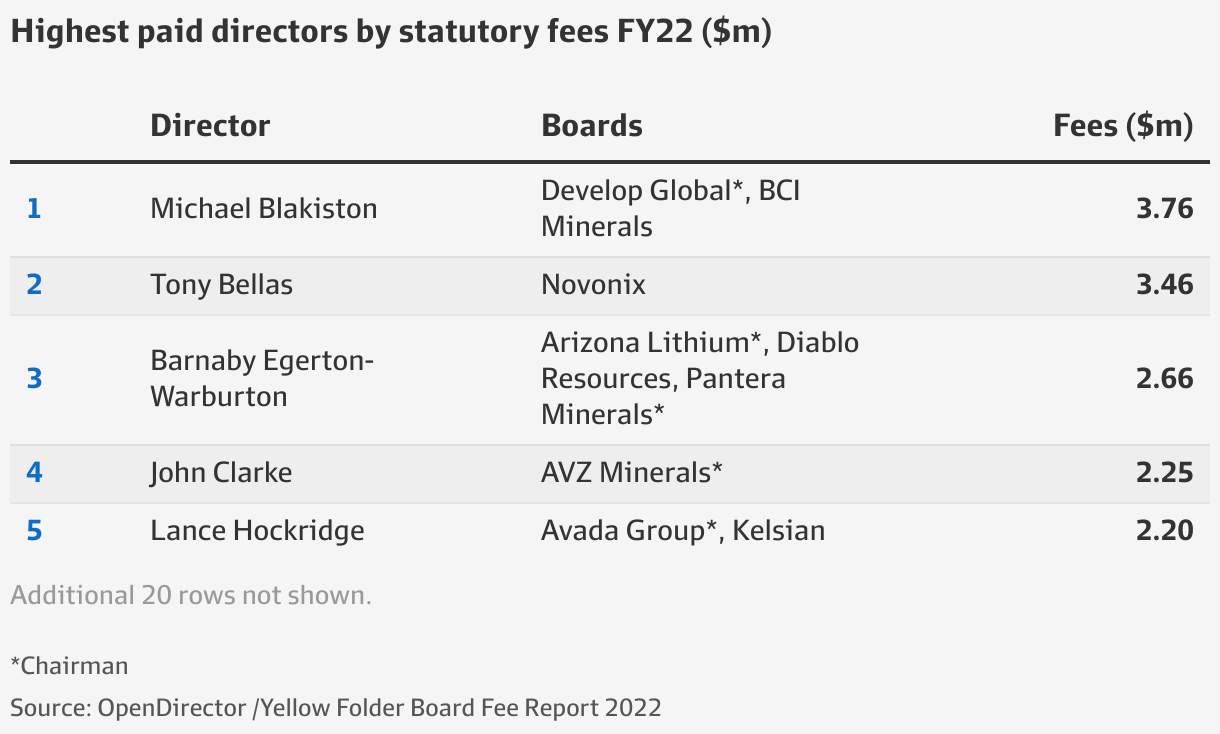
Task: Select the Tony Bellas name cell
Action: [x=221, y=284]
